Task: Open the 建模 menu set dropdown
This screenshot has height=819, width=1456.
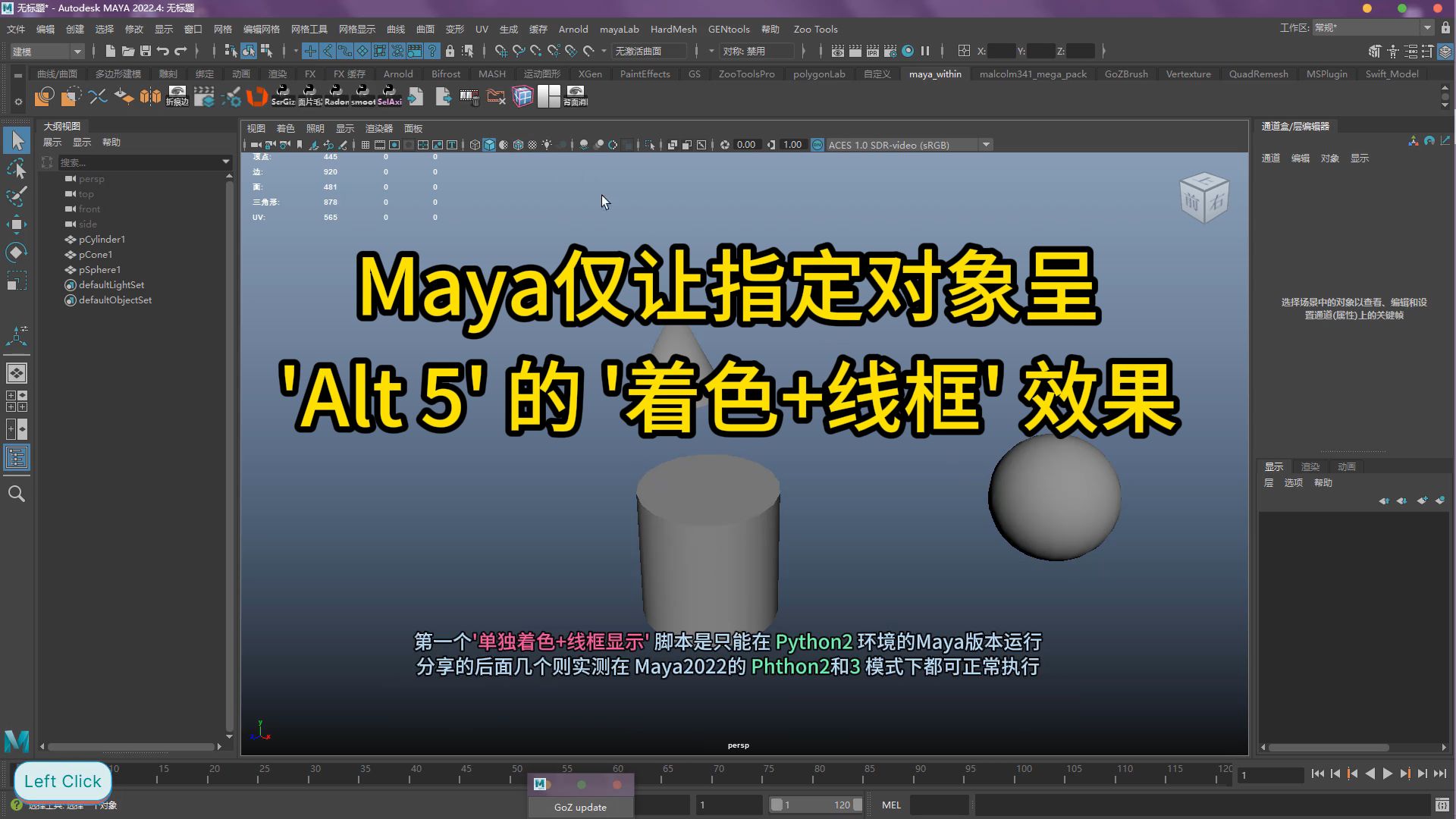Action: click(47, 52)
